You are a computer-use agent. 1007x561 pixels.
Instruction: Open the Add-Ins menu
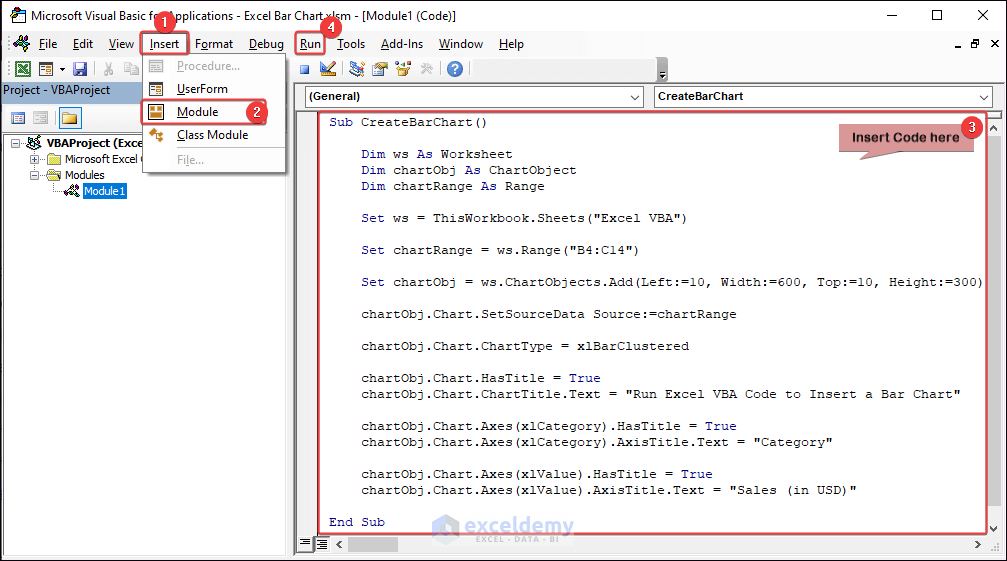(x=402, y=44)
